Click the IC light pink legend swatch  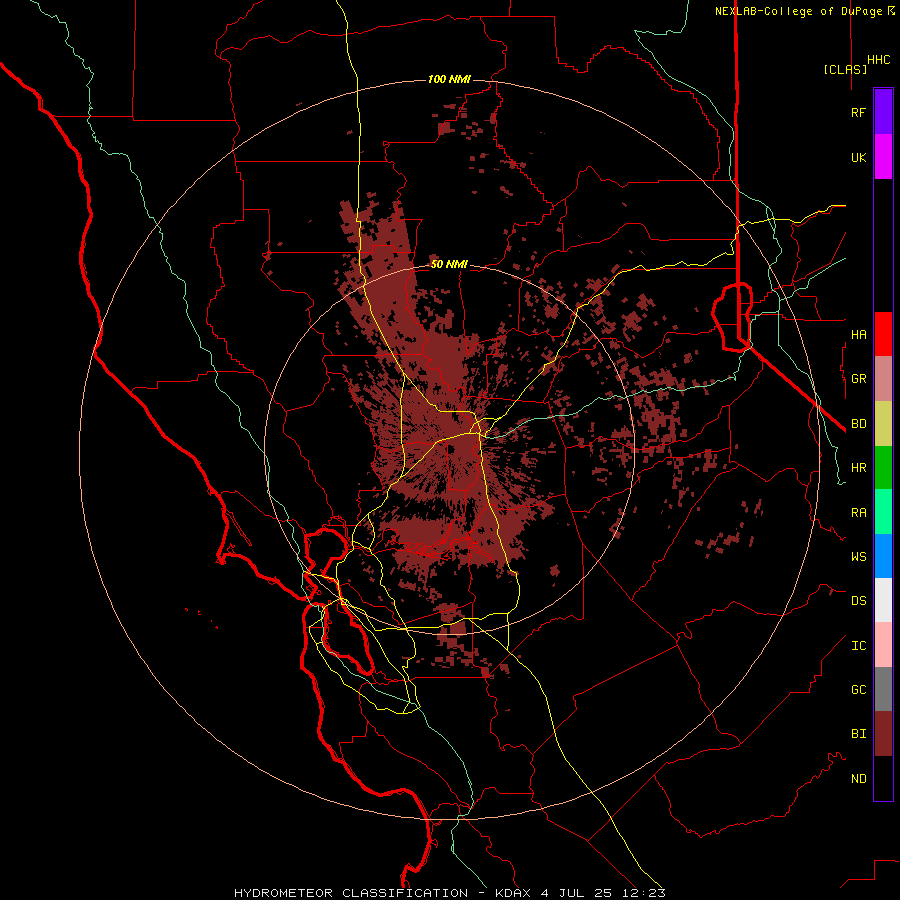coord(883,645)
